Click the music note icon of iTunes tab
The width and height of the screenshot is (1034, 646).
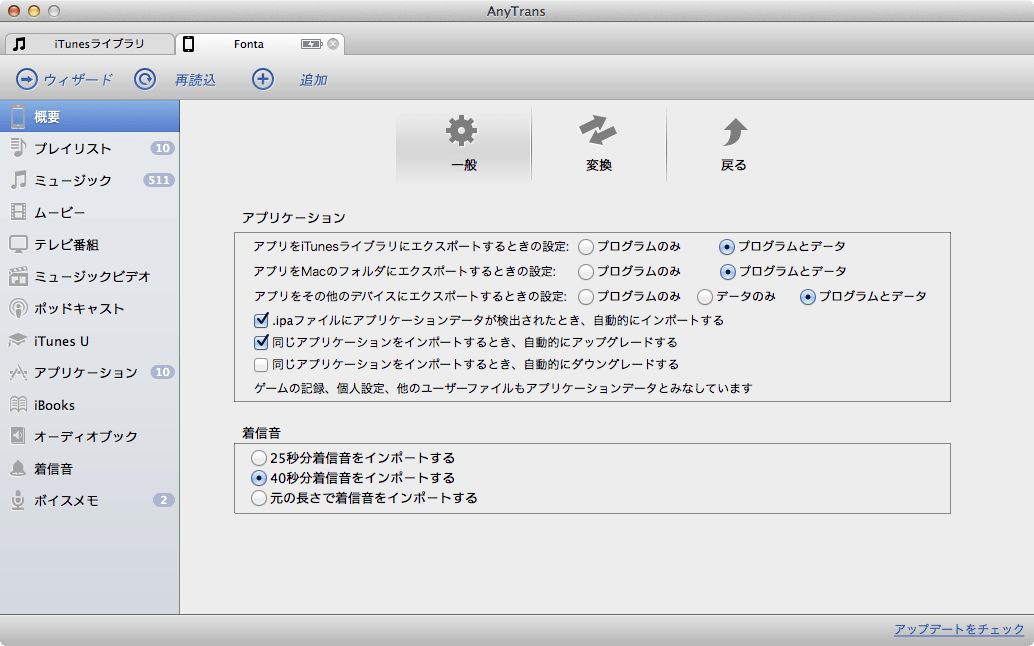pos(20,44)
